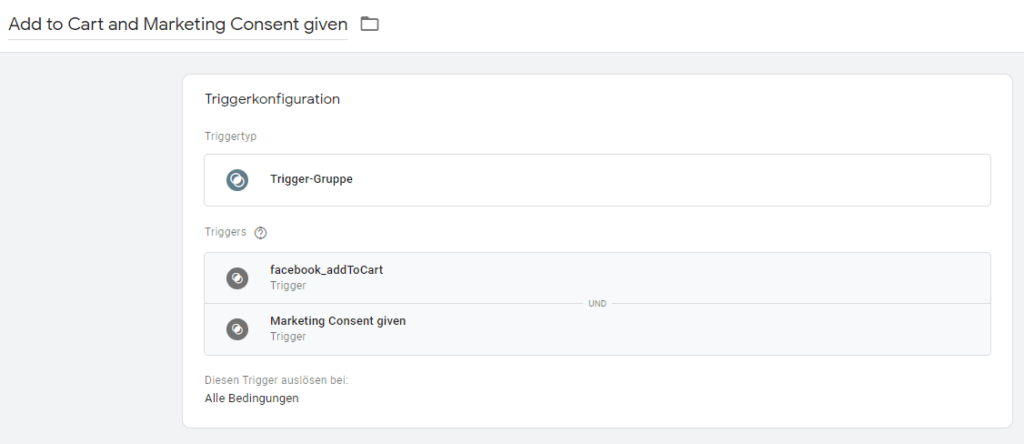Click the Triggers section label
The width and height of the screenshot is (1024, 444).
(x=226, y=232)
